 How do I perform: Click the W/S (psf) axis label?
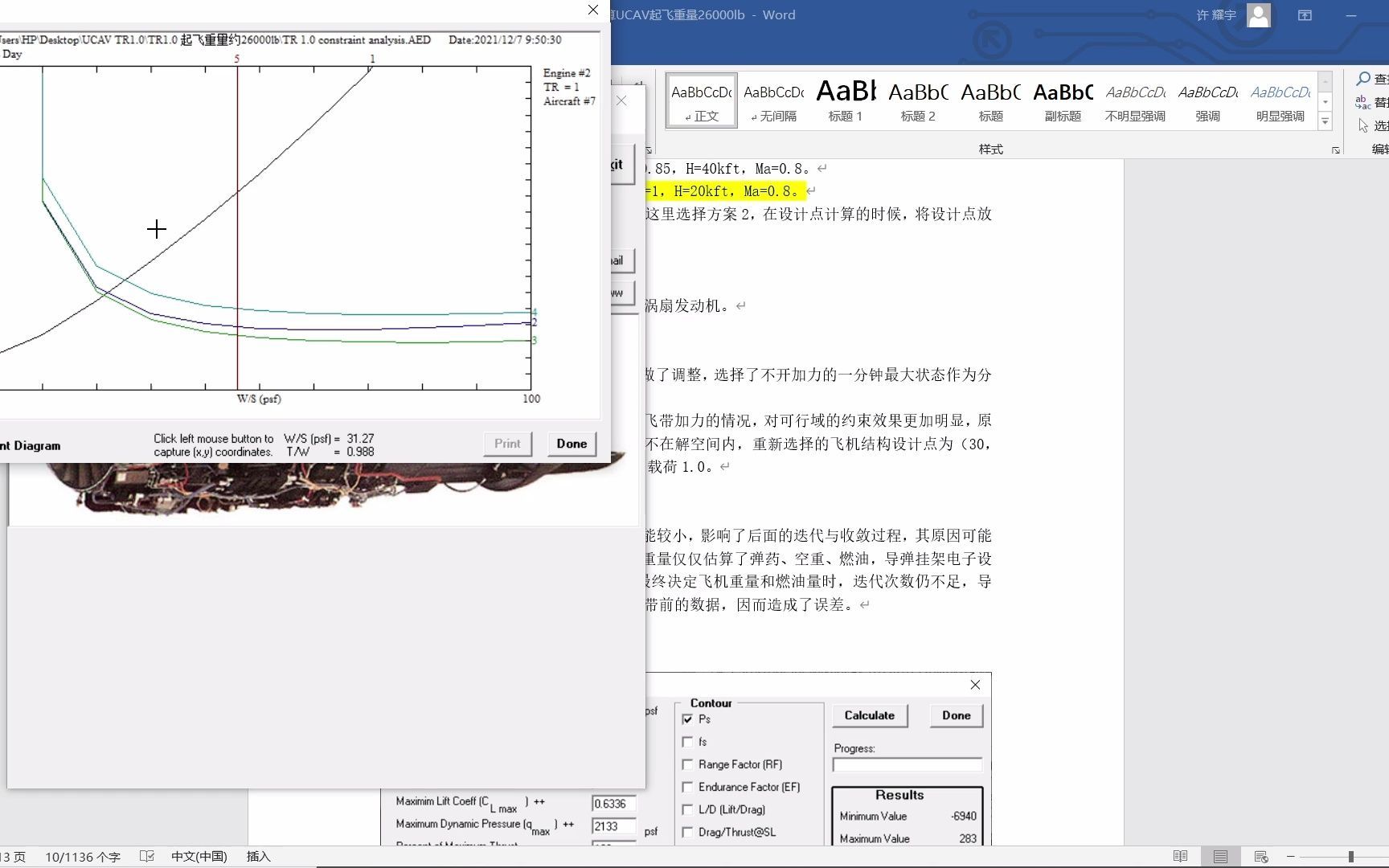coord(259,399)
